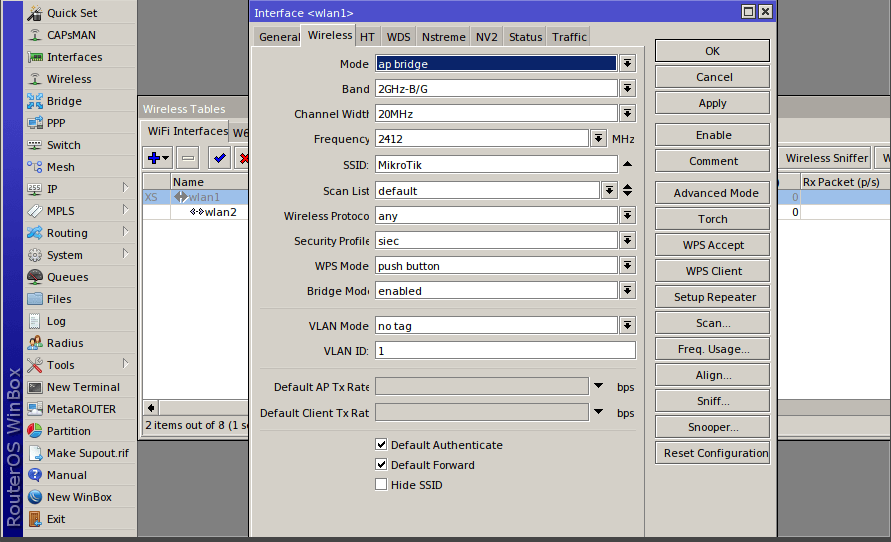This screenshot has width=891, height=542.
Task: Click Freq. Usage... button
Action: (712, 349)
